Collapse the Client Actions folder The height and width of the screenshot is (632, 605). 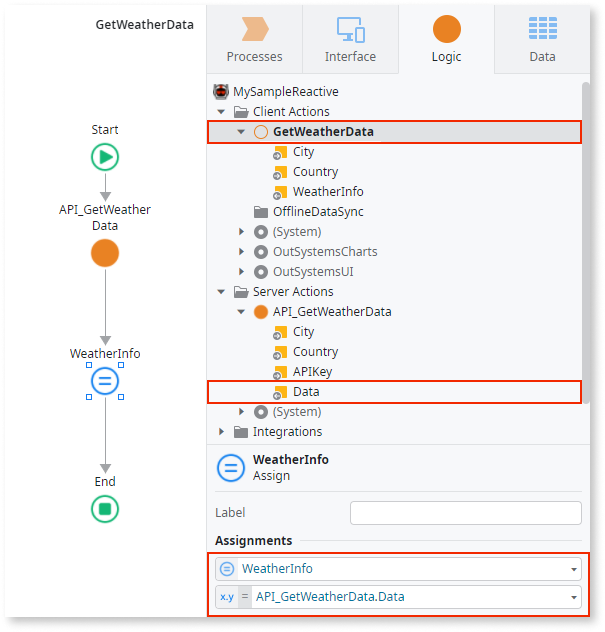pos(221,112)
